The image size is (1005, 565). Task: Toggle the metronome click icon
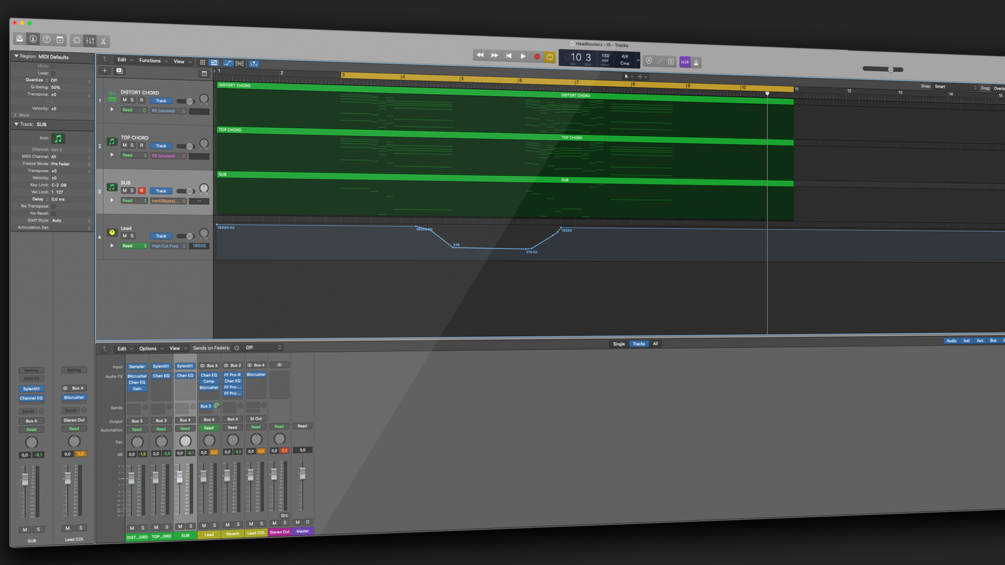[696, 63]
